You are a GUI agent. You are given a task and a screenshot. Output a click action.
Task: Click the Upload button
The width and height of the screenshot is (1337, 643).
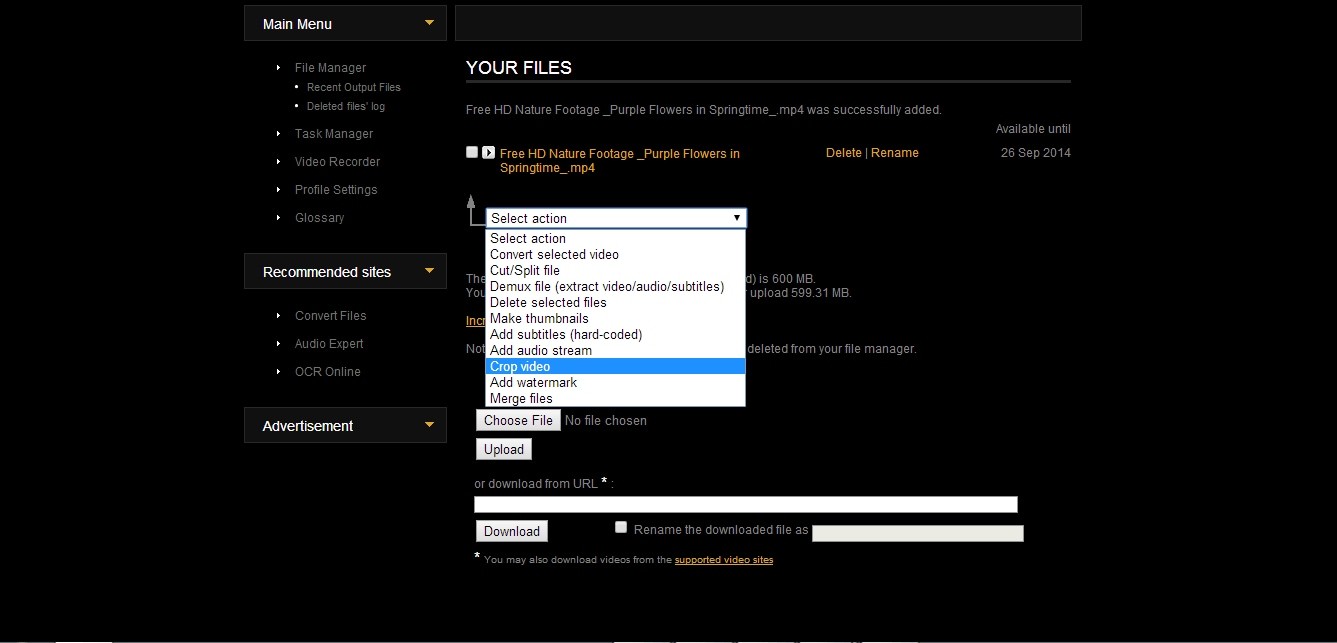tap(504, 450)
